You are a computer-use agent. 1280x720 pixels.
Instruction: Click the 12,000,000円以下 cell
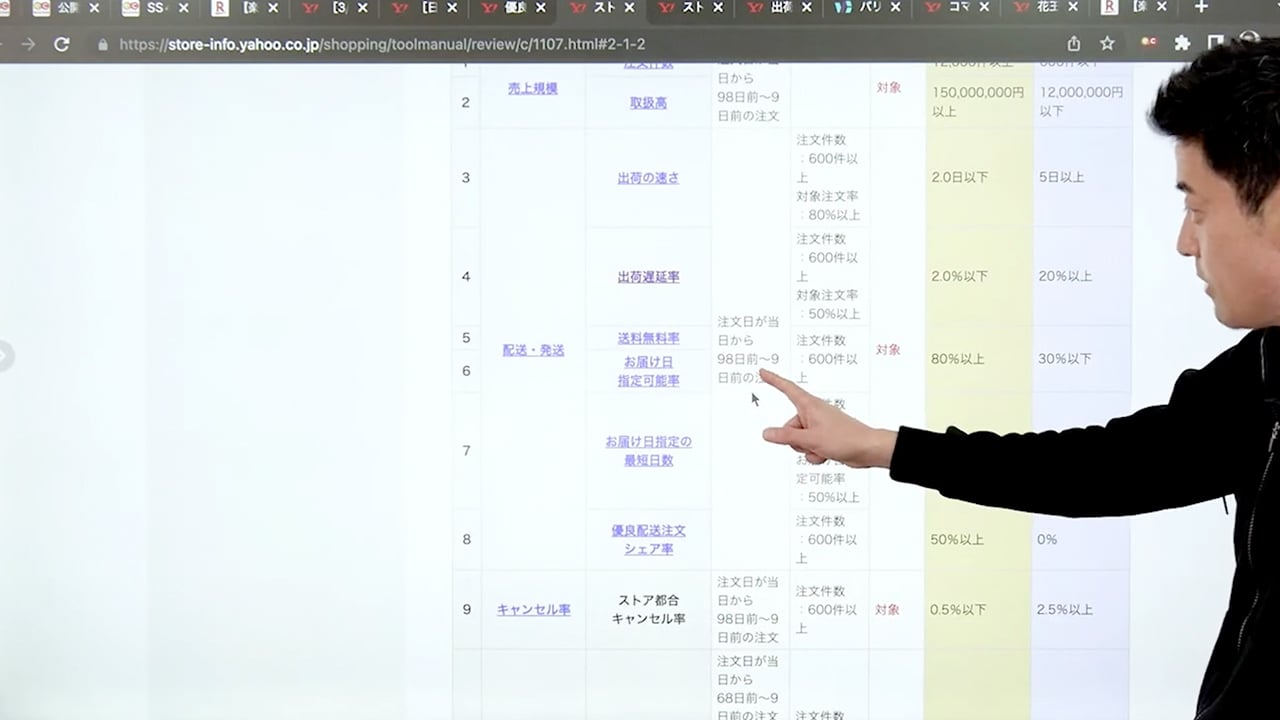(x=1081, y=102)
